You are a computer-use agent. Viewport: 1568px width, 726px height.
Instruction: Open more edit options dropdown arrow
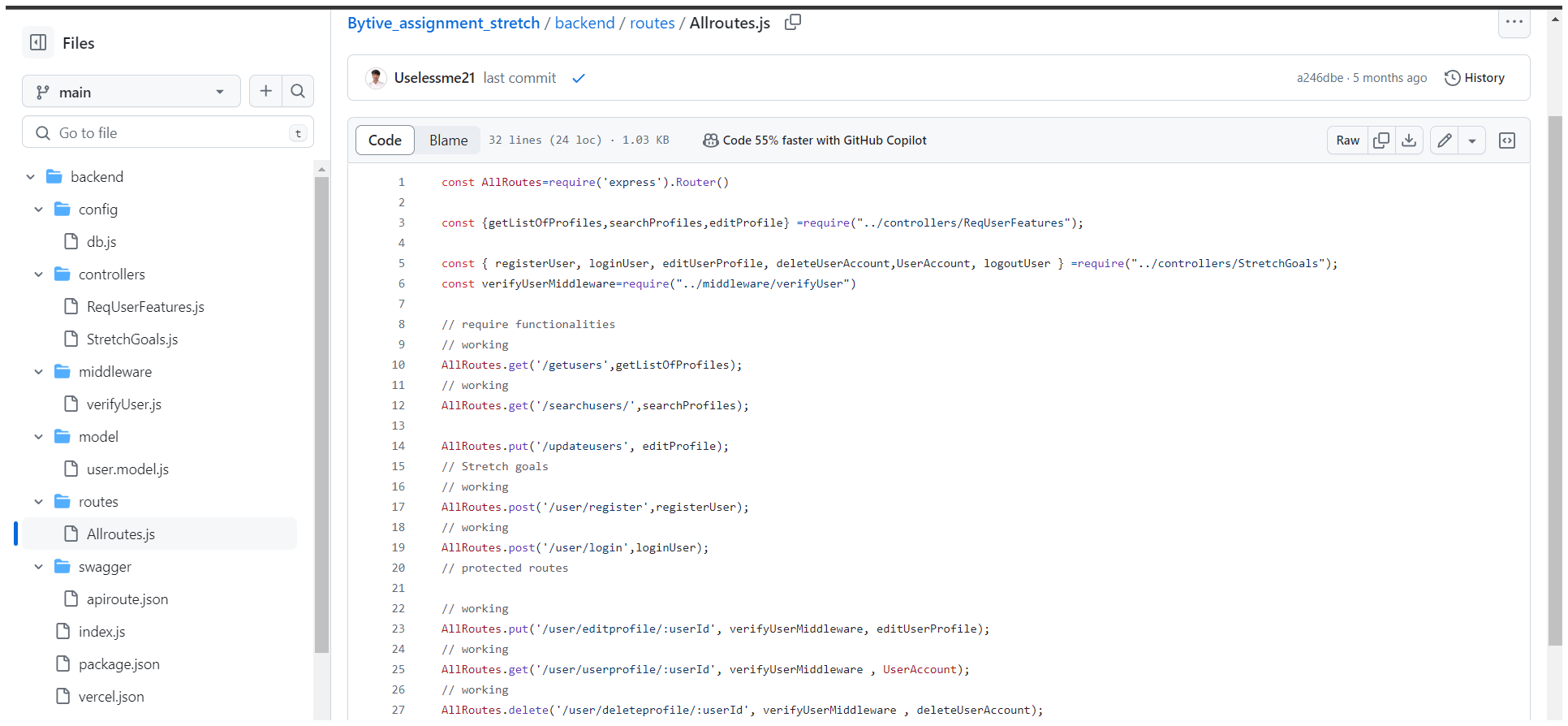point(1471,140)
